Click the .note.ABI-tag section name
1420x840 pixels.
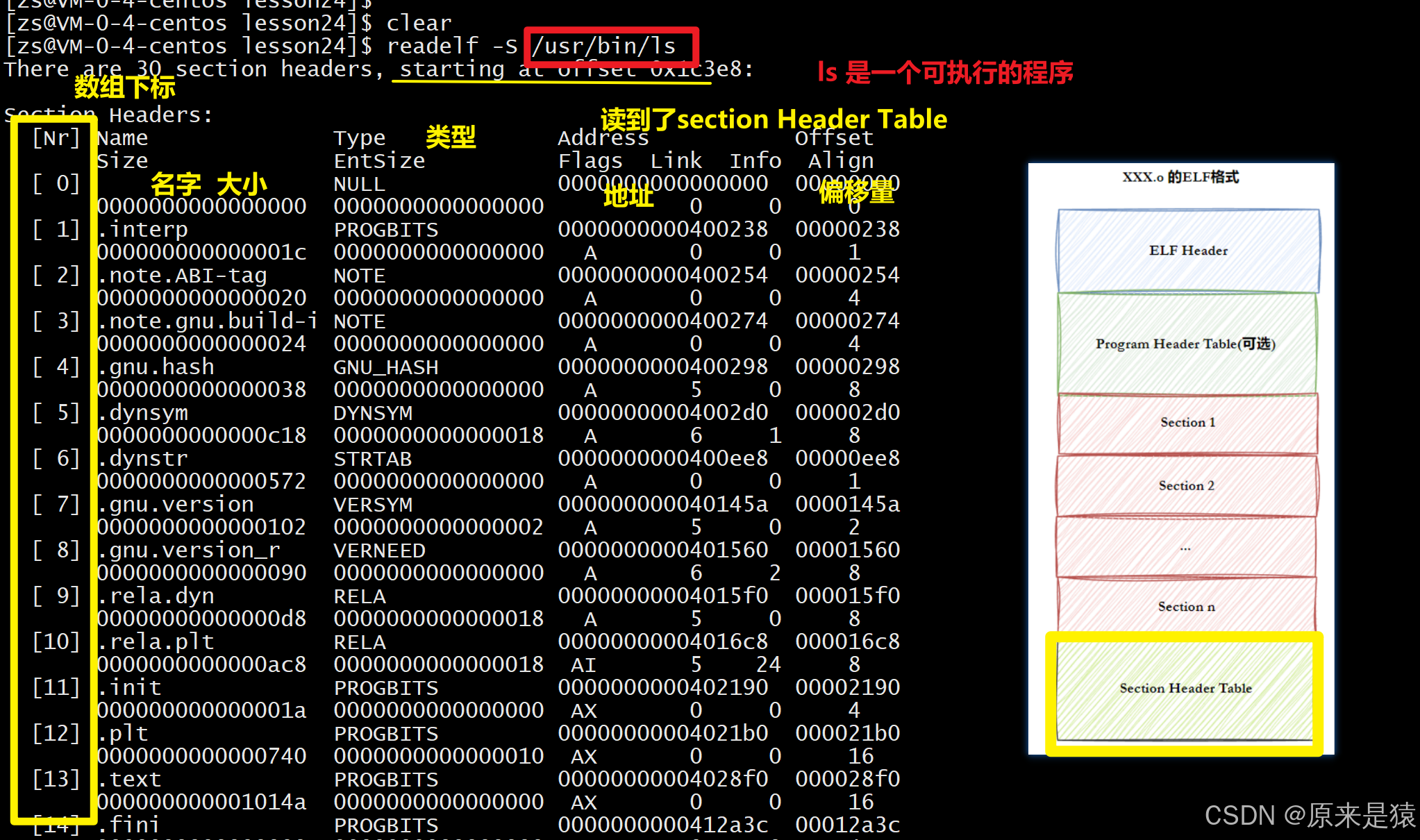pyautogui.click(x=182, y=276)
